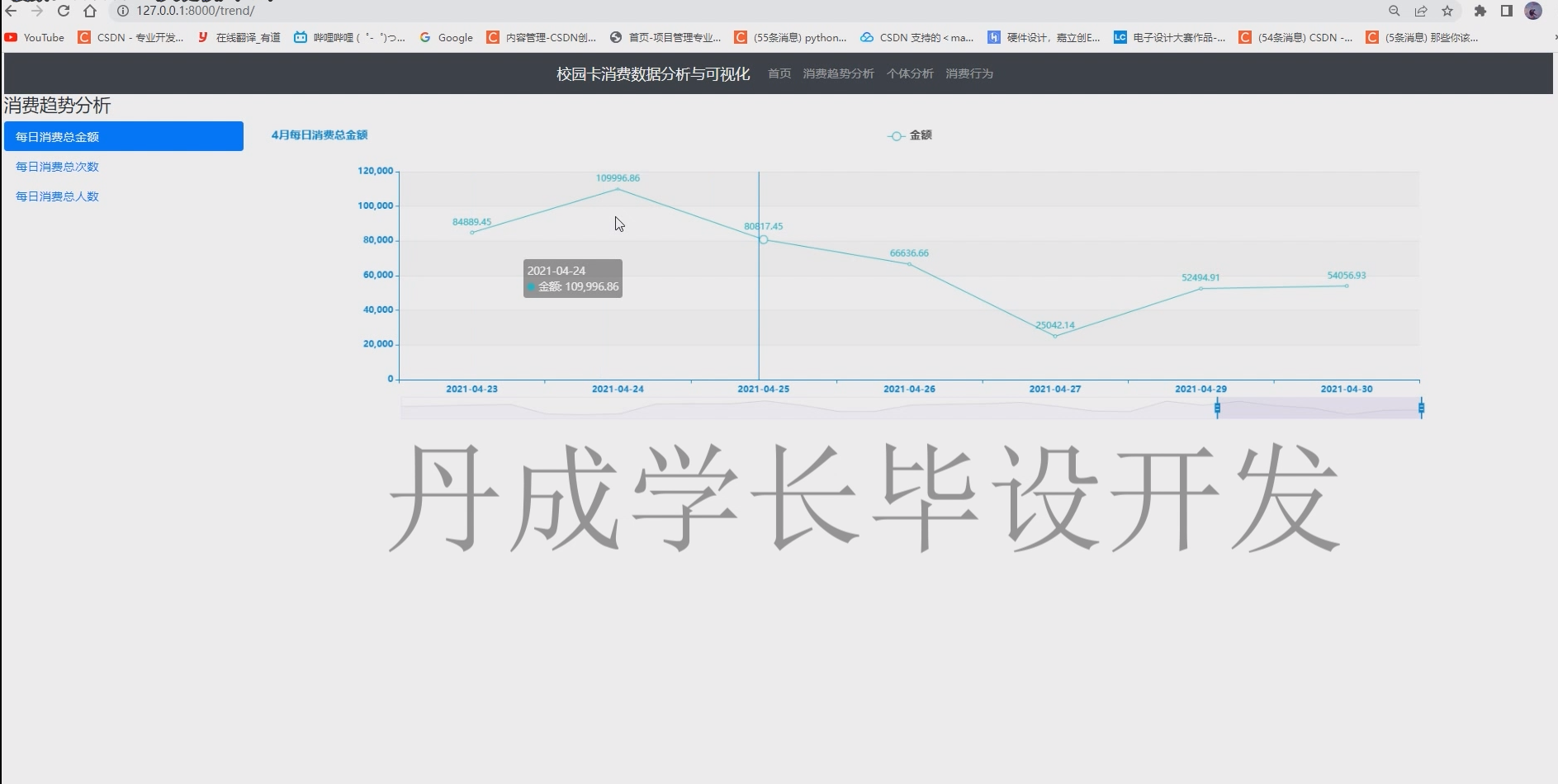Click the share icon next to address bar
The image size is (1558, 784).
click(1420, 12)
